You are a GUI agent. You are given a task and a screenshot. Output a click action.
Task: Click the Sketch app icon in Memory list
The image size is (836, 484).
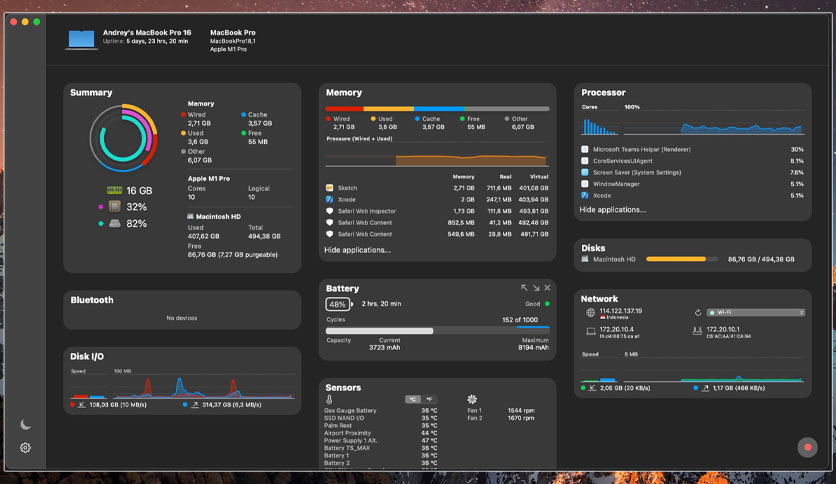(x=329, y=188)
